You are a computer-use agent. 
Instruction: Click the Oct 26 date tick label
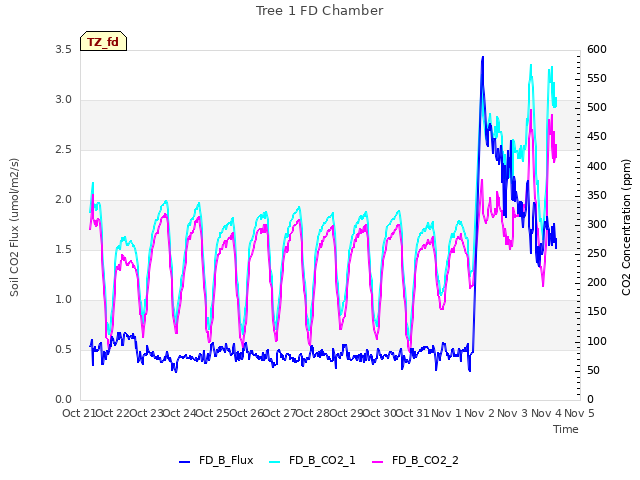pos(246,413)
